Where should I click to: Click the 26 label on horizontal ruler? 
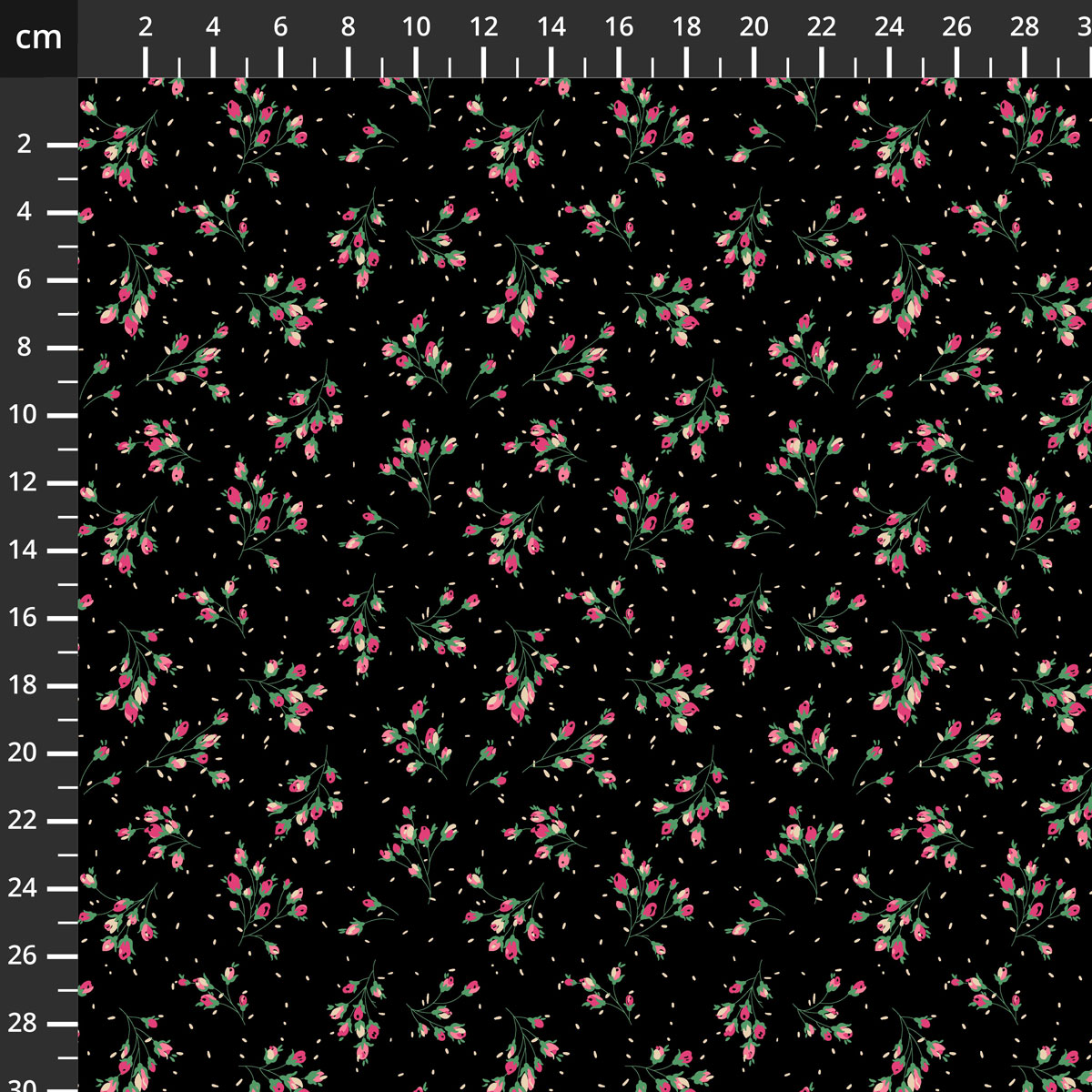coord(956,27)
